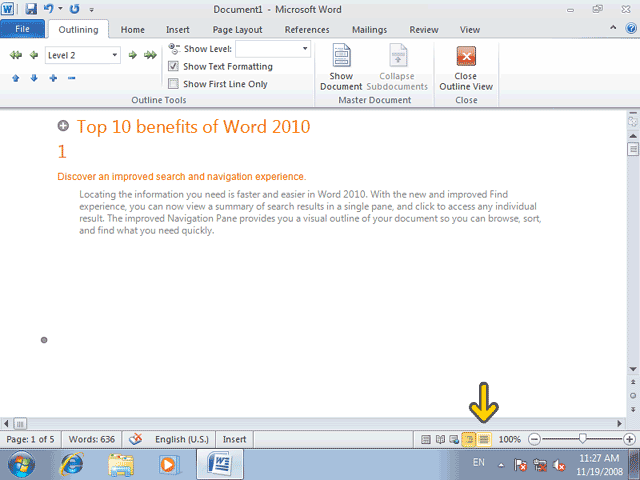The height and width of the screenshot is (480, 640).
Task: Switch to the Home tab
Action: pyautogui.click(x=133, y=29)
